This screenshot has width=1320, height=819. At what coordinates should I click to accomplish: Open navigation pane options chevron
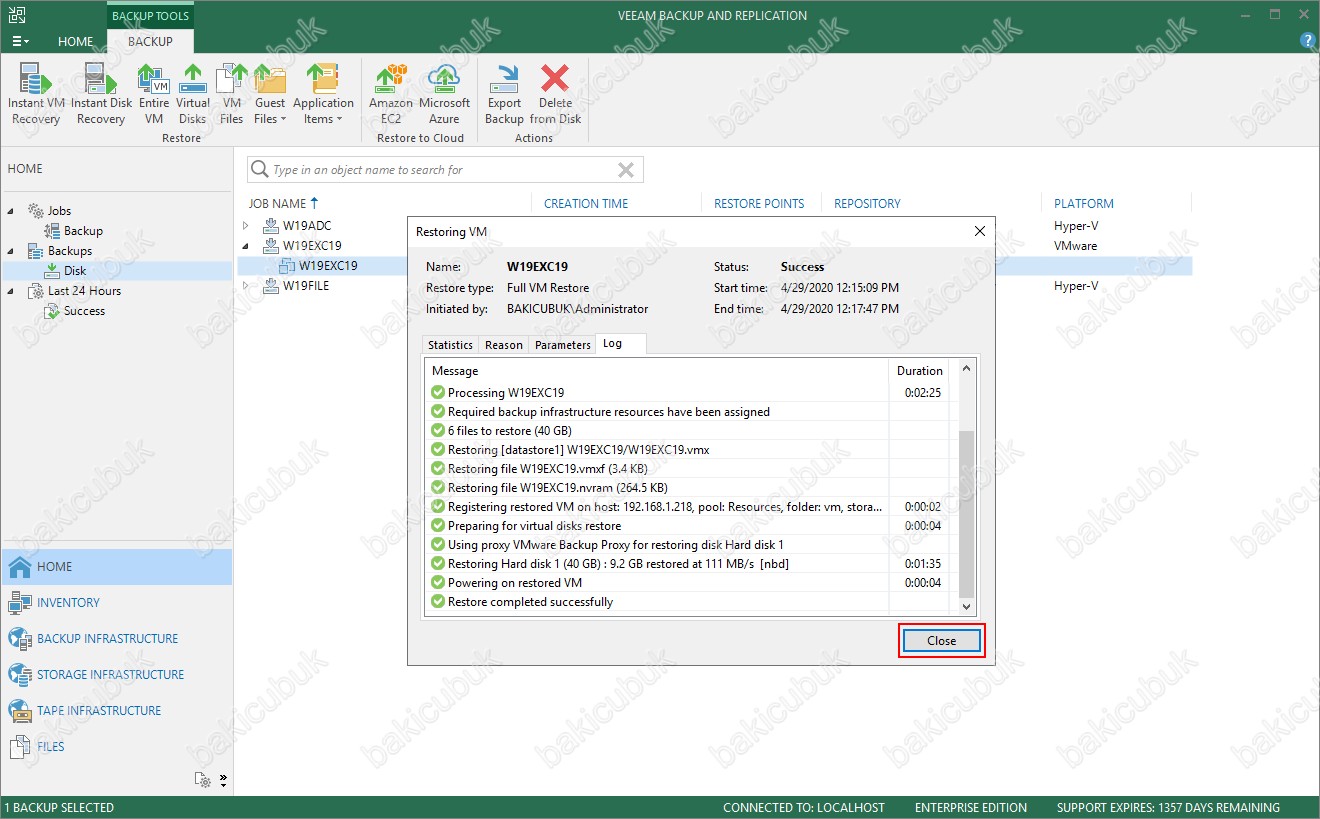tap(223, 779)
